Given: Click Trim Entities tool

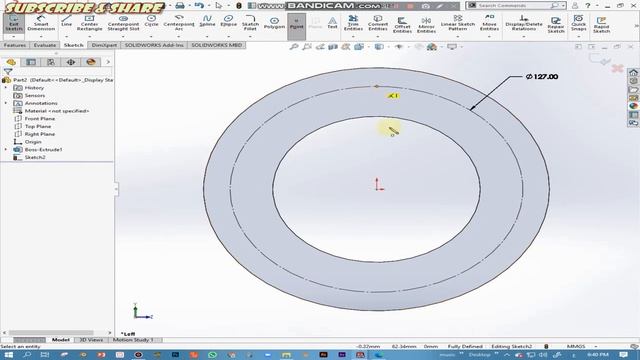Looking at the screenshot, I should [x=353, y=23].
